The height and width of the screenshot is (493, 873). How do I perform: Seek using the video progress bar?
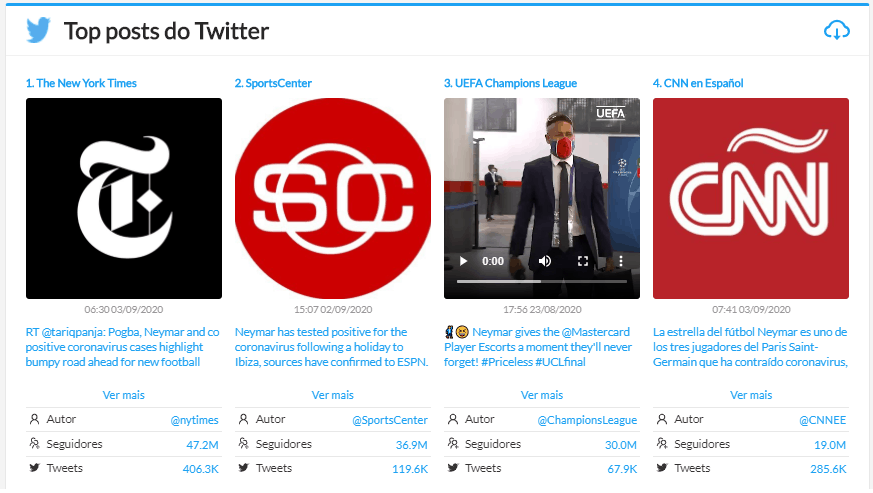click(541, 282)
